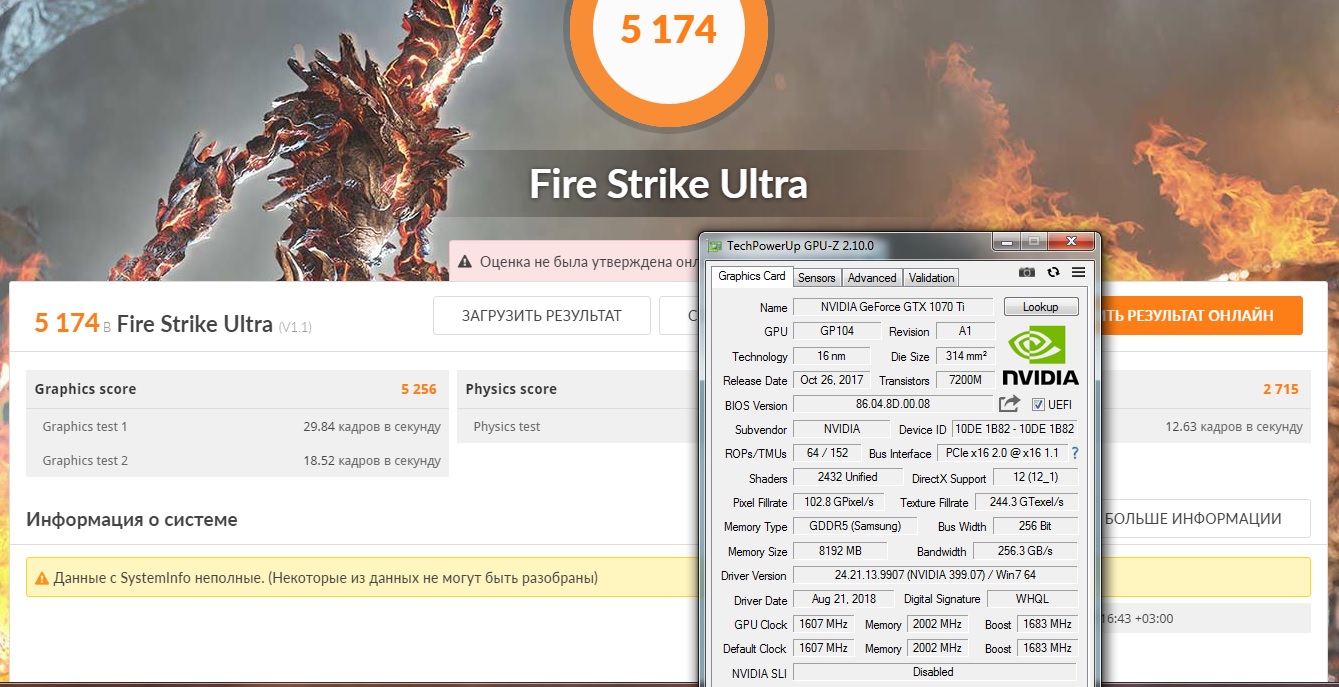Open the GPU-Z hamburger menu
The image size is (1339, 687).
coord(1078,272)
